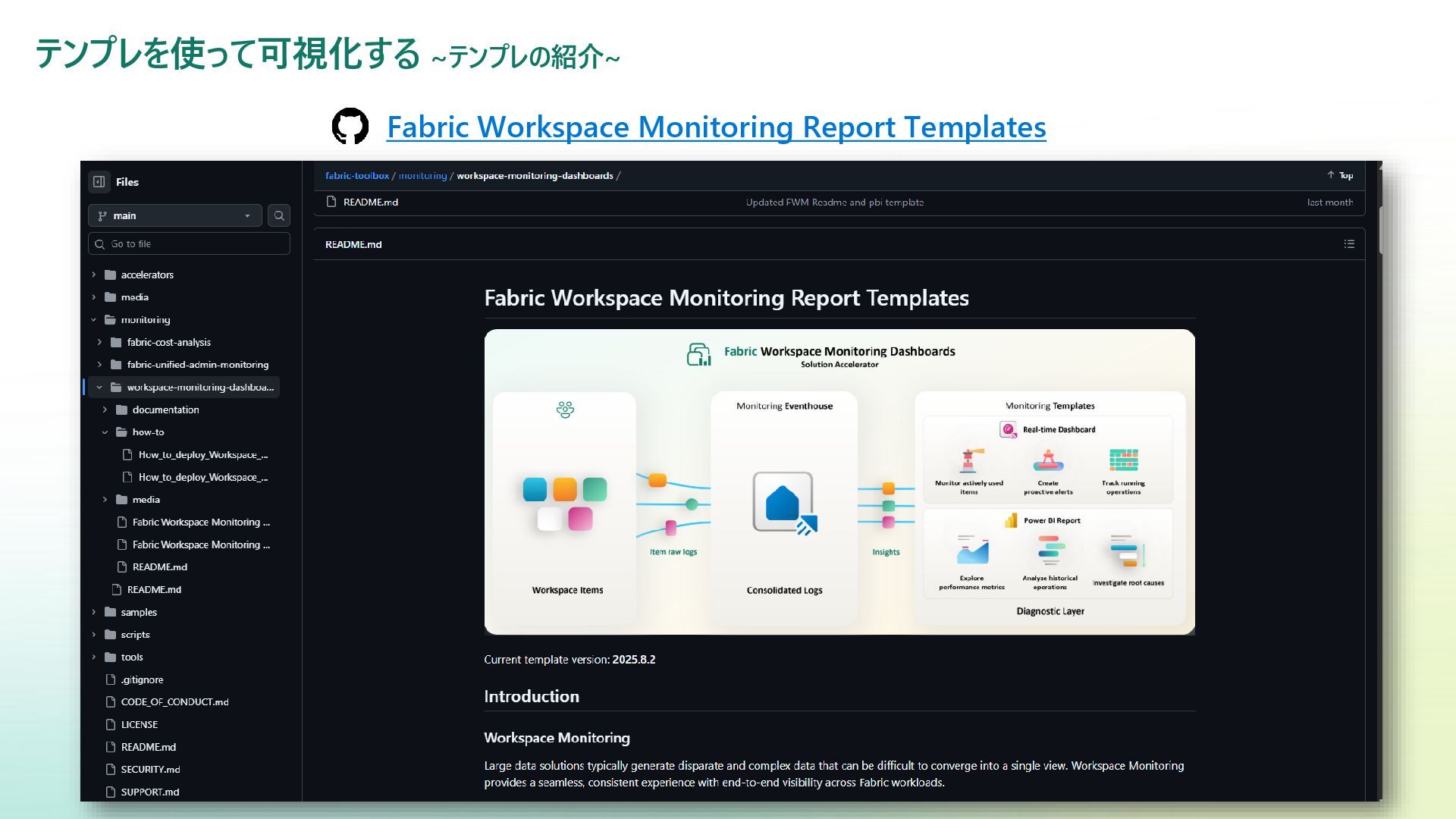Click the fabric-toolbox breadcrumb link
1456x819 pixels.
pyautogui.click(x=357, y=175)
